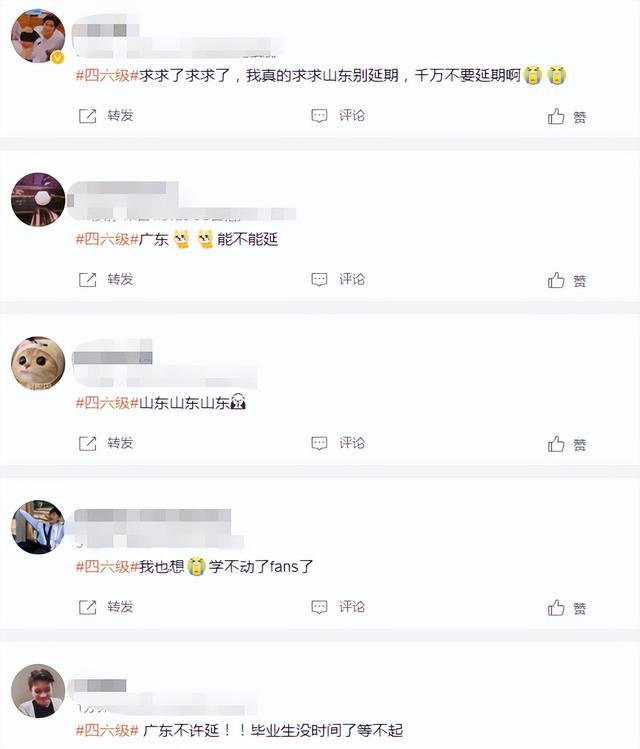View the cat avatar profile
640x749 pixels.
38,363
